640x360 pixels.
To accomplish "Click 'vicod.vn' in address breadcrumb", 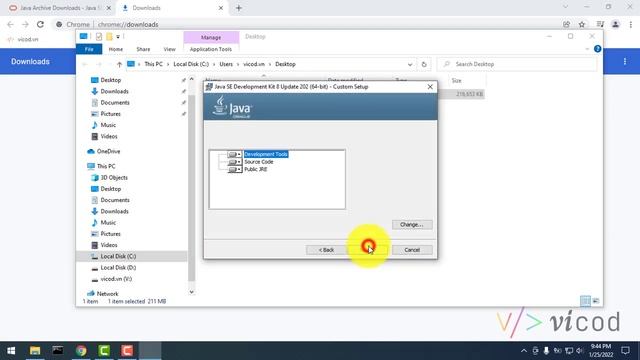I will 254,64.
